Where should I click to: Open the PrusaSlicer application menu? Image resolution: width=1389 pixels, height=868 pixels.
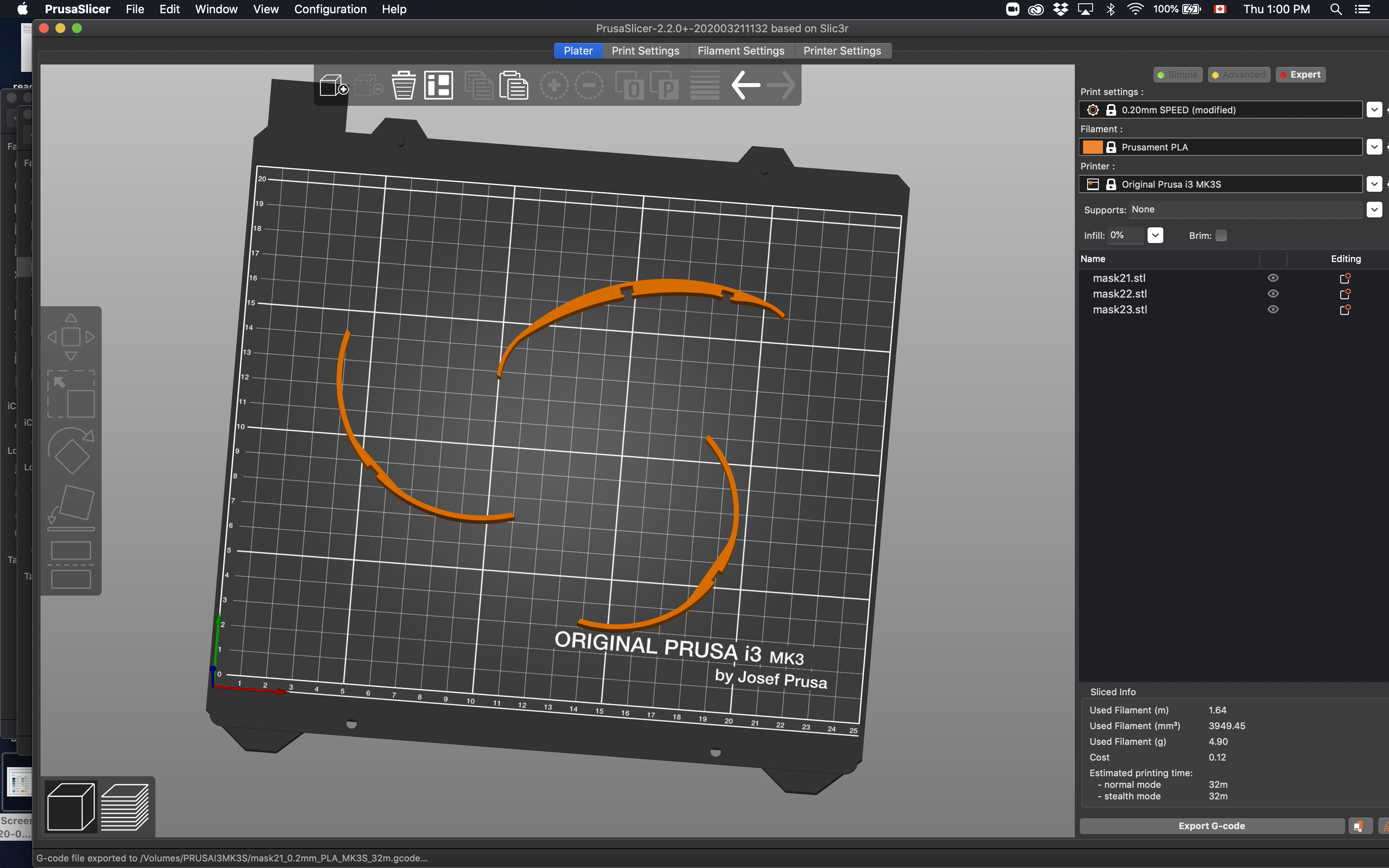coord(77,9)
